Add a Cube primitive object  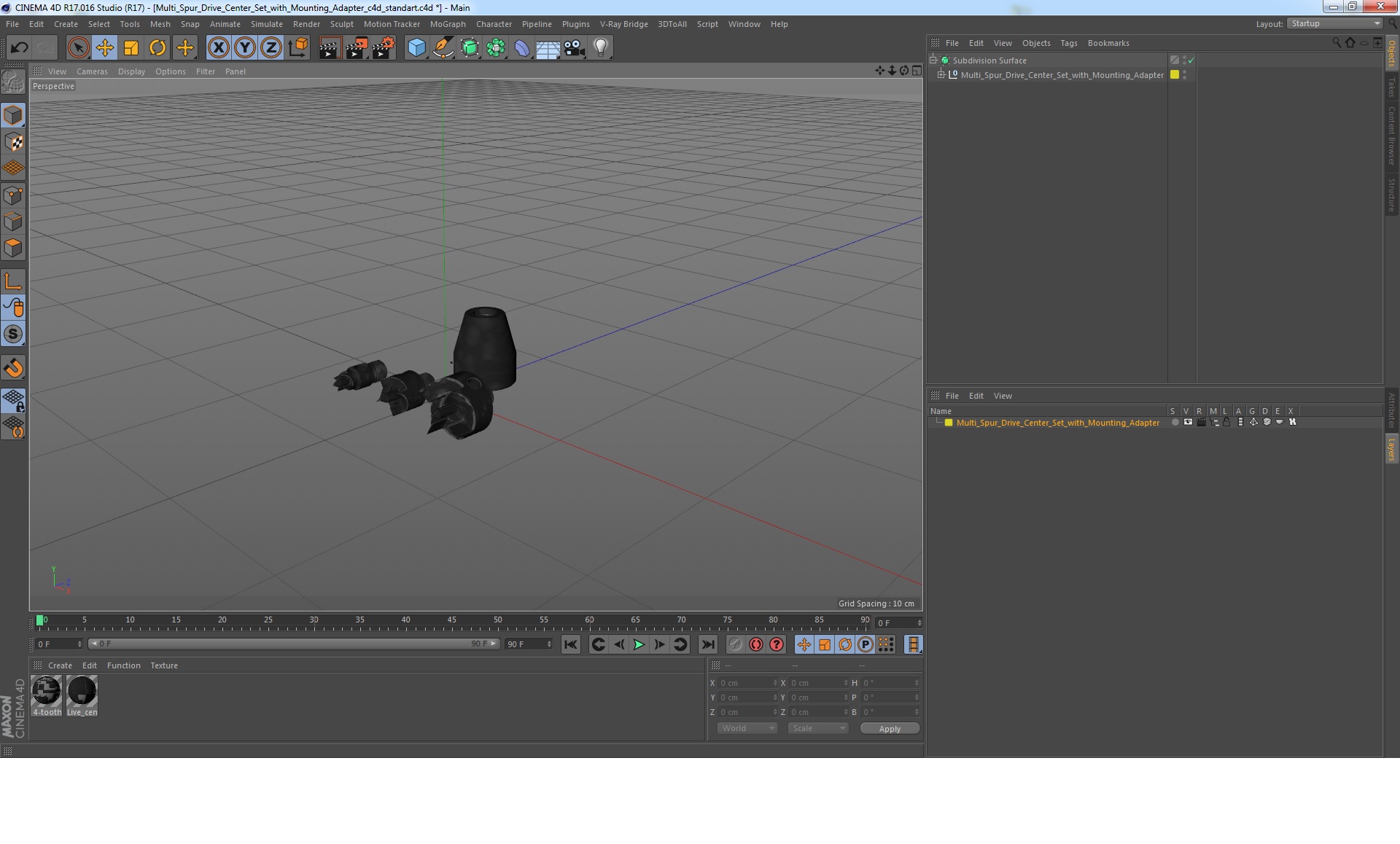click(416, 48)
